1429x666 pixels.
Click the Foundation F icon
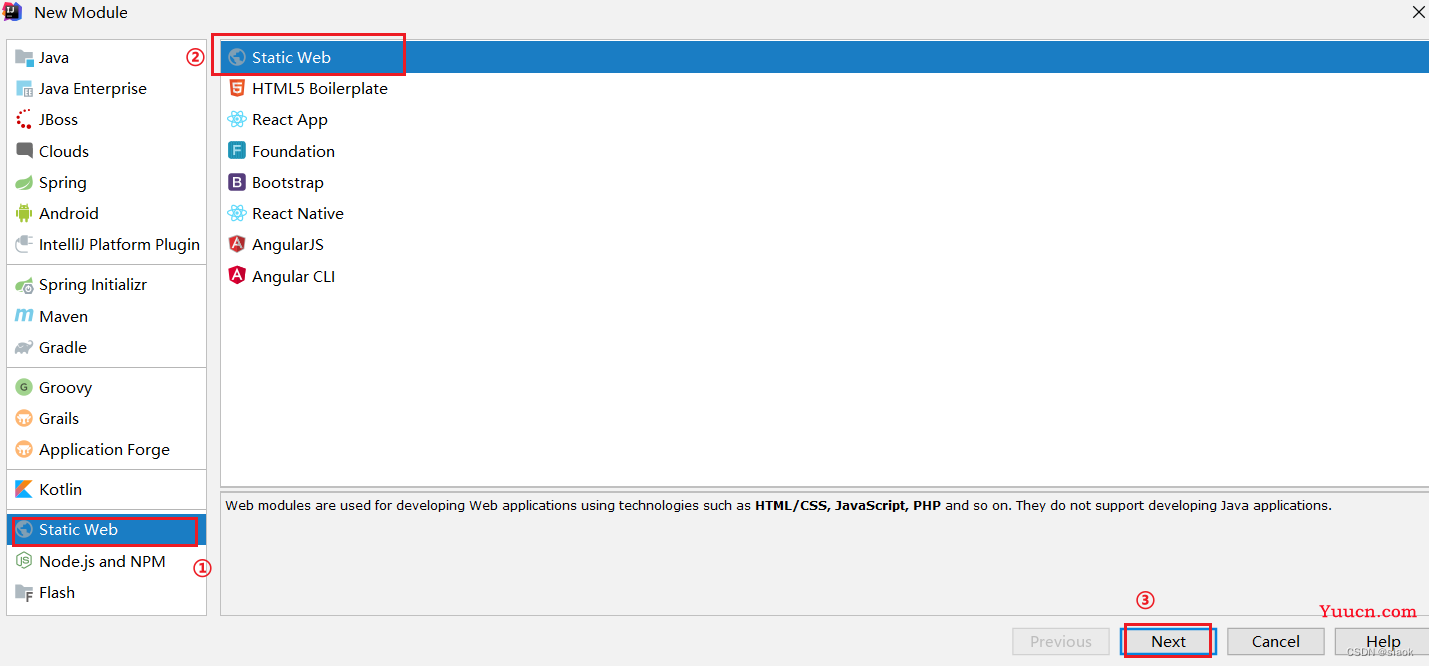point(237,151)
